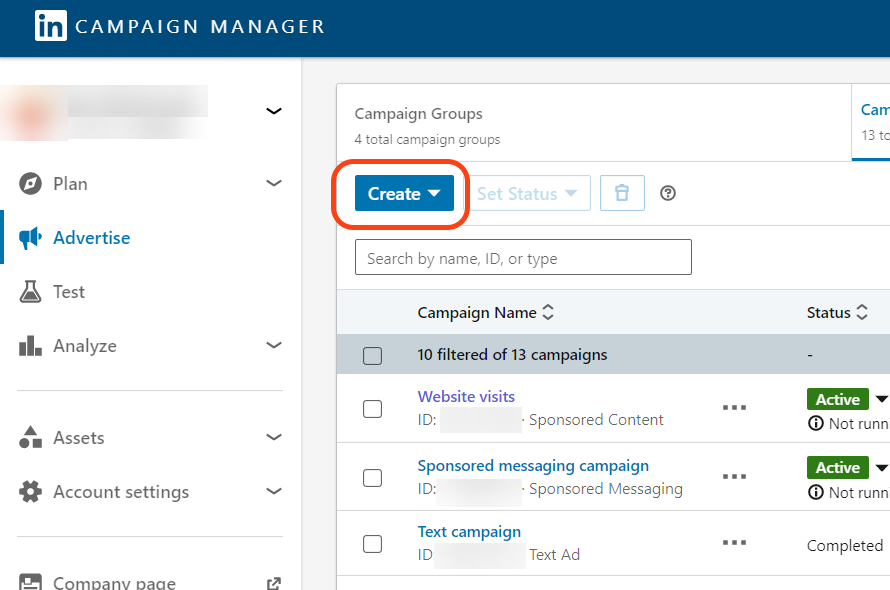Open Company page external link icon

coord(274,583)
